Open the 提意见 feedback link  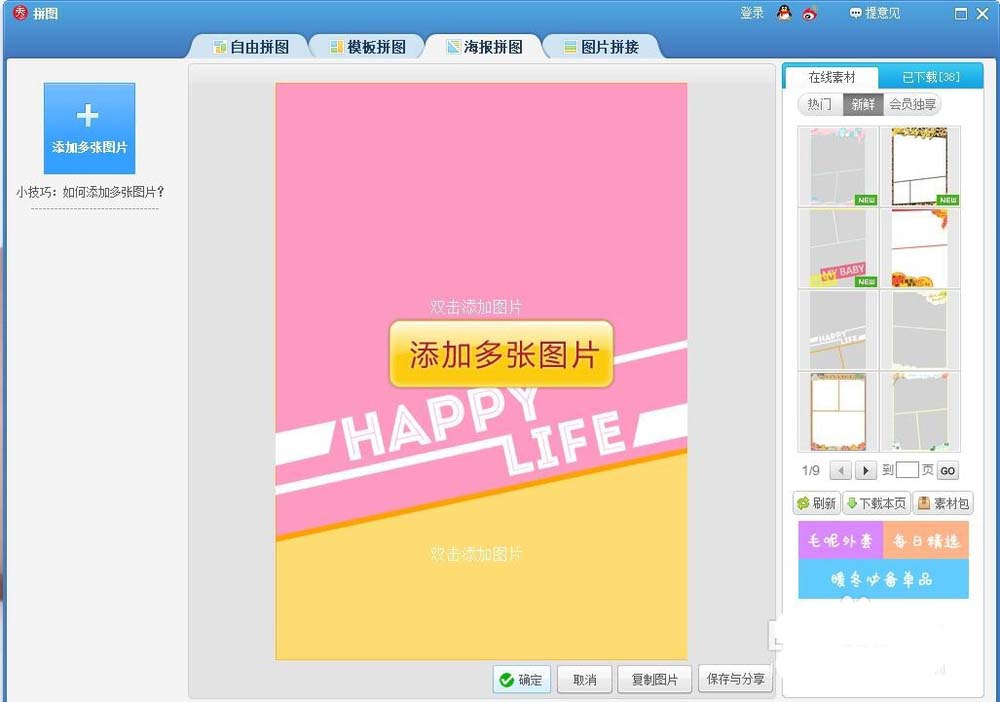tap(875, 13)
